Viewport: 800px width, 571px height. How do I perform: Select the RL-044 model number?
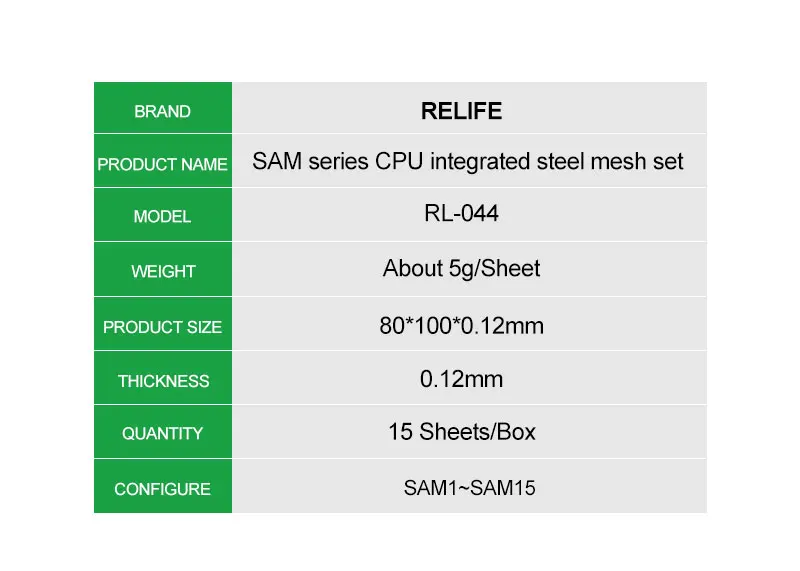click(461, 215)
